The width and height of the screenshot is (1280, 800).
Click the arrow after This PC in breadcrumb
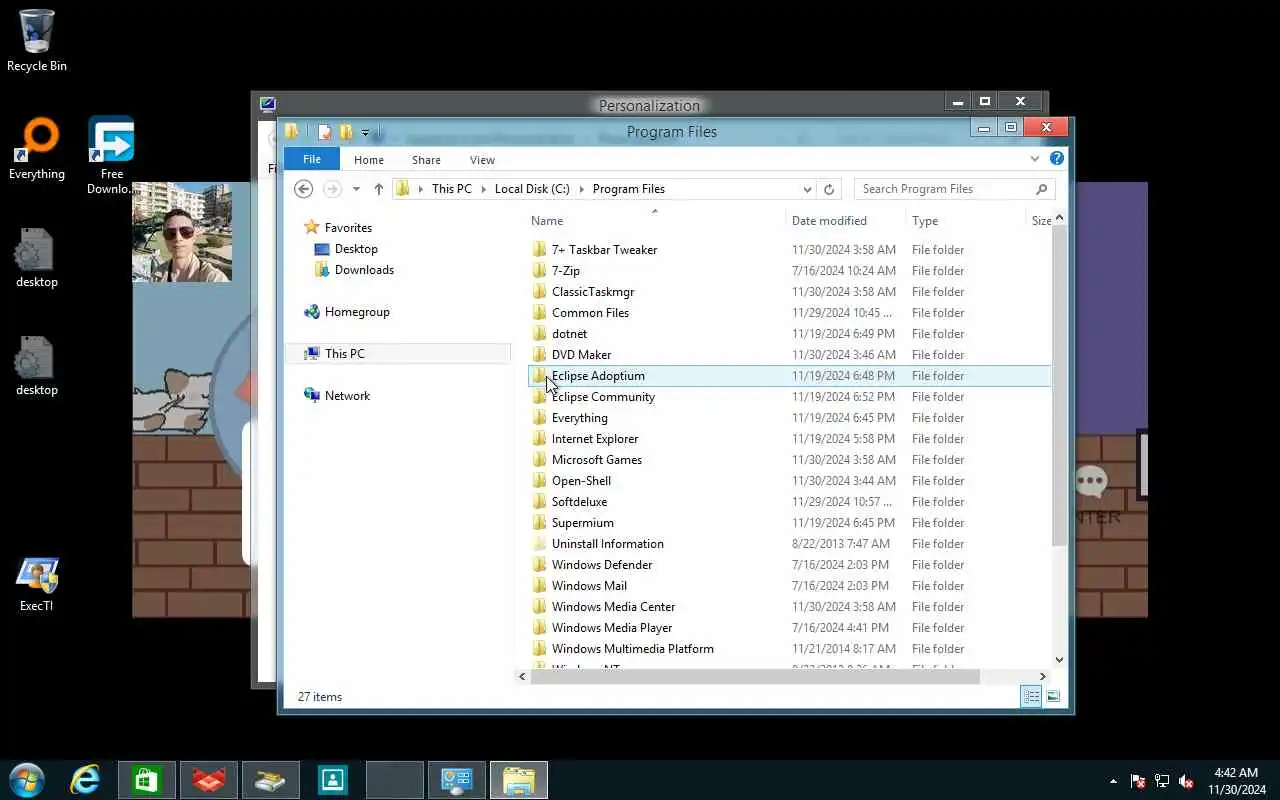483,189
